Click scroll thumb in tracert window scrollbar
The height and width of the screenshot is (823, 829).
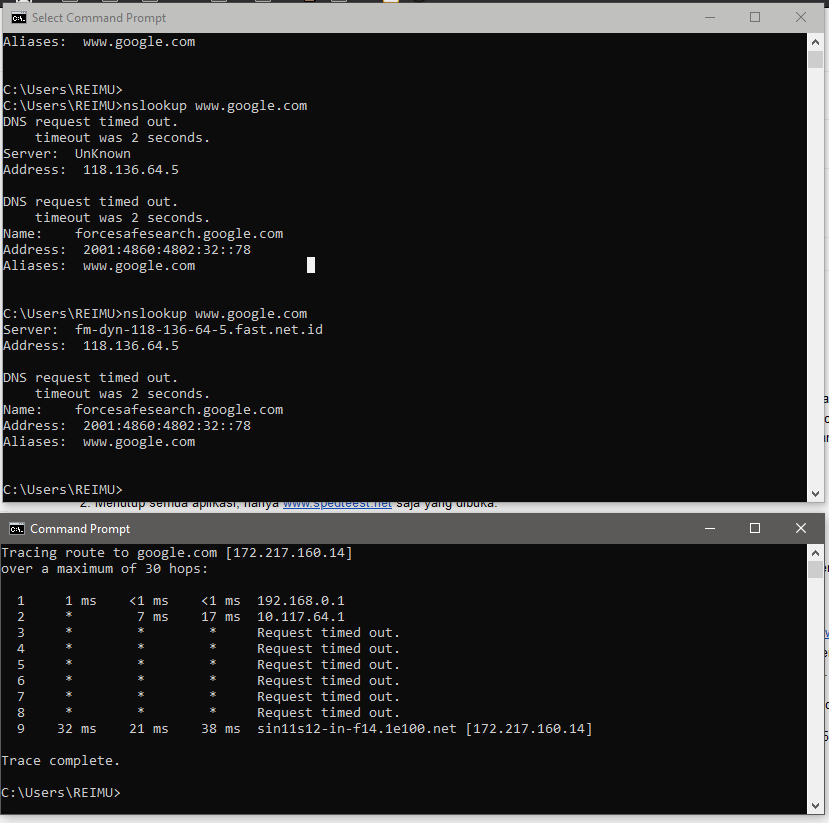(815, 569)
